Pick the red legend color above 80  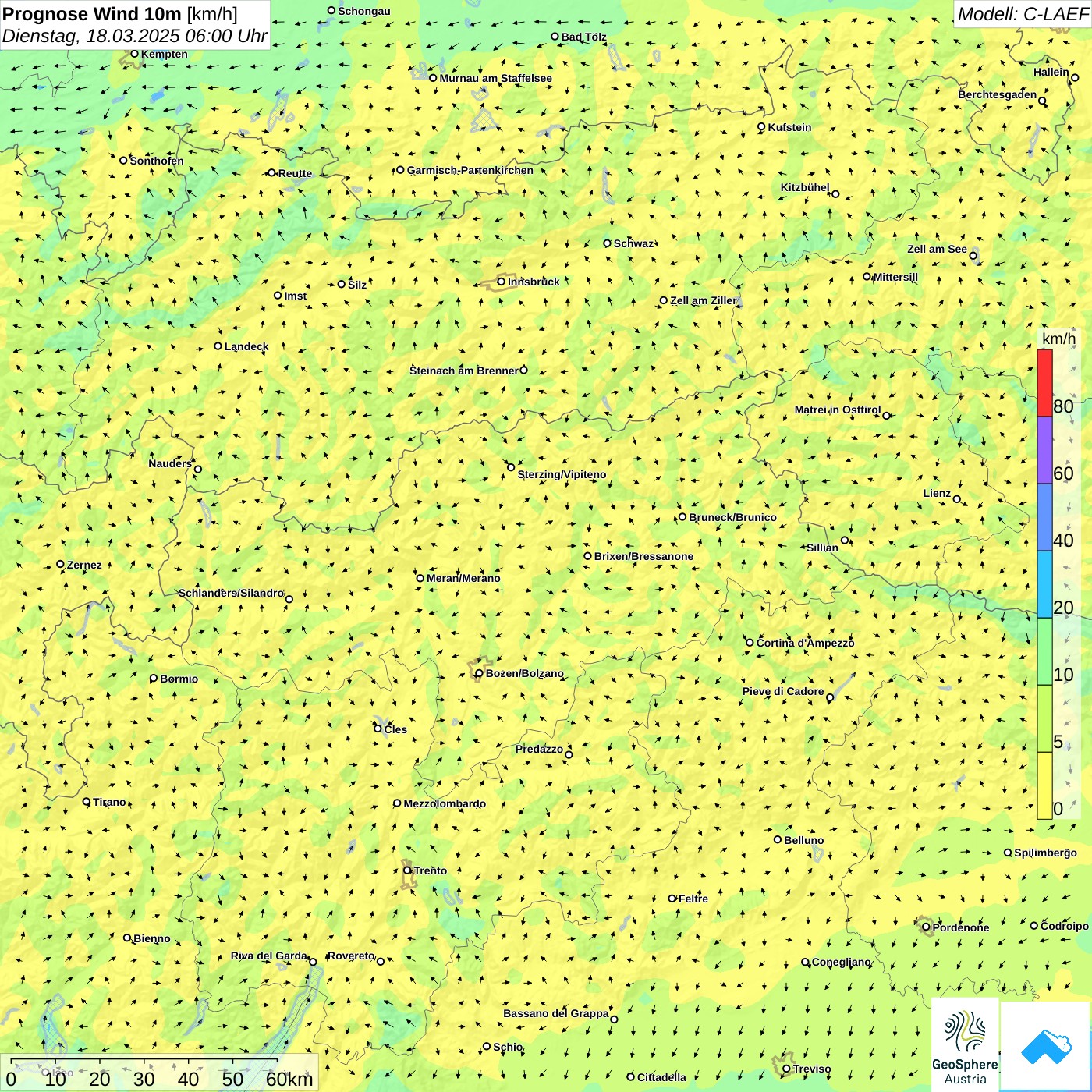point(1044,383)
